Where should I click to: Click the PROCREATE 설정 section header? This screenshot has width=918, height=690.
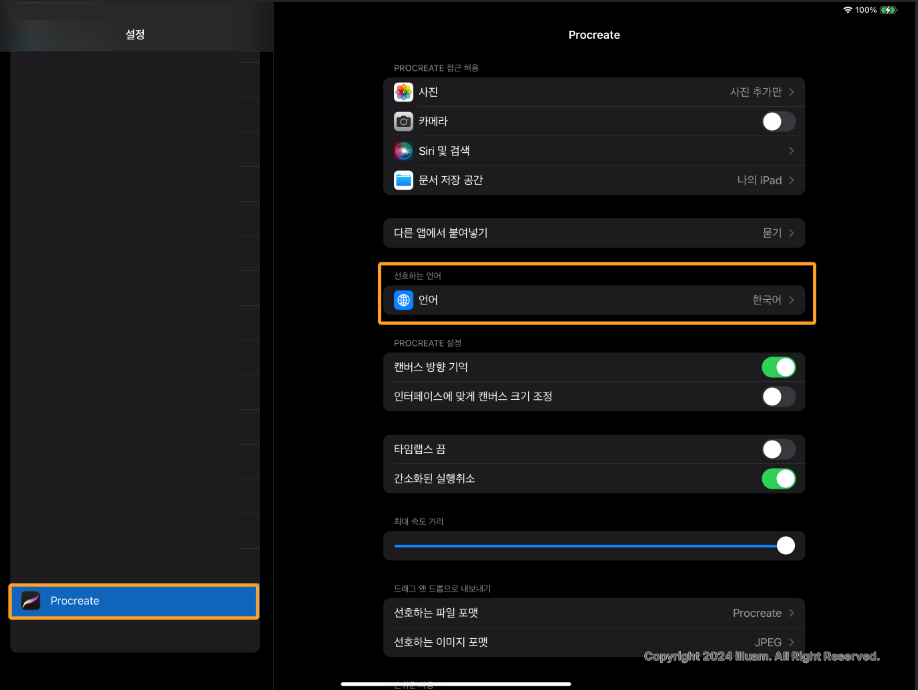coord(427,343)
